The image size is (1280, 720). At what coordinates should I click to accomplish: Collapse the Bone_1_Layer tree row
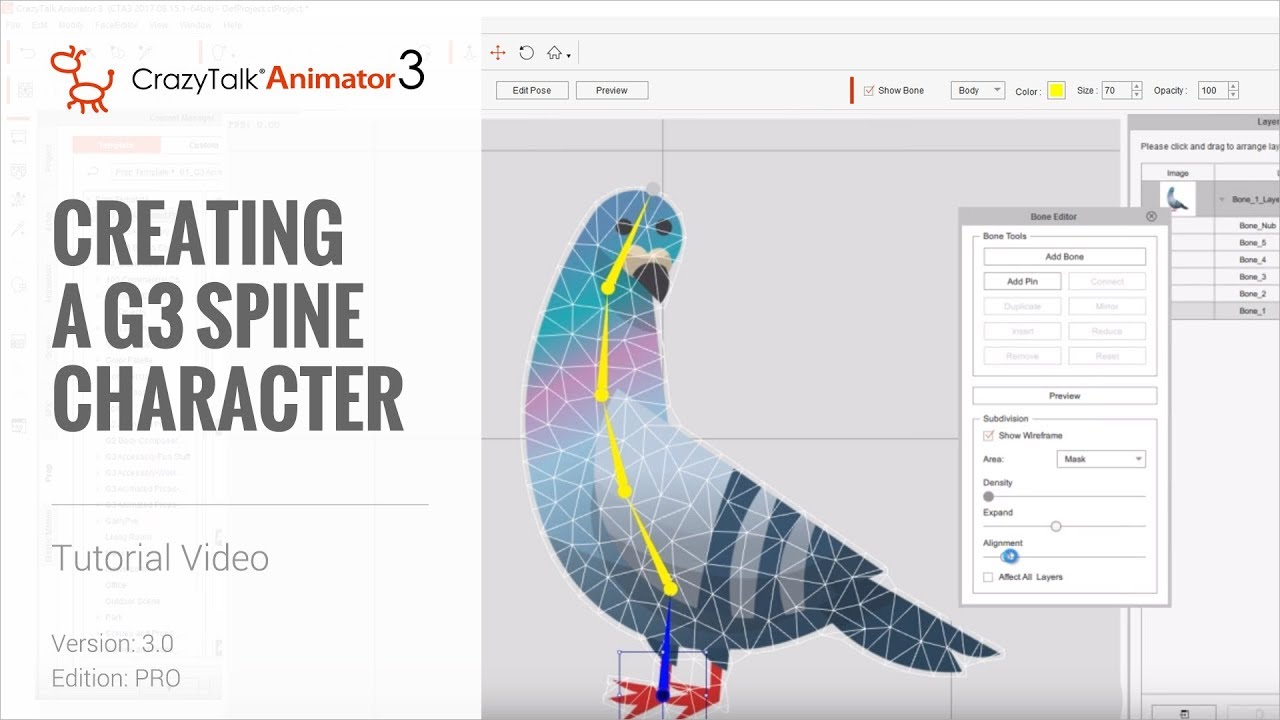tap(1221, 200)
